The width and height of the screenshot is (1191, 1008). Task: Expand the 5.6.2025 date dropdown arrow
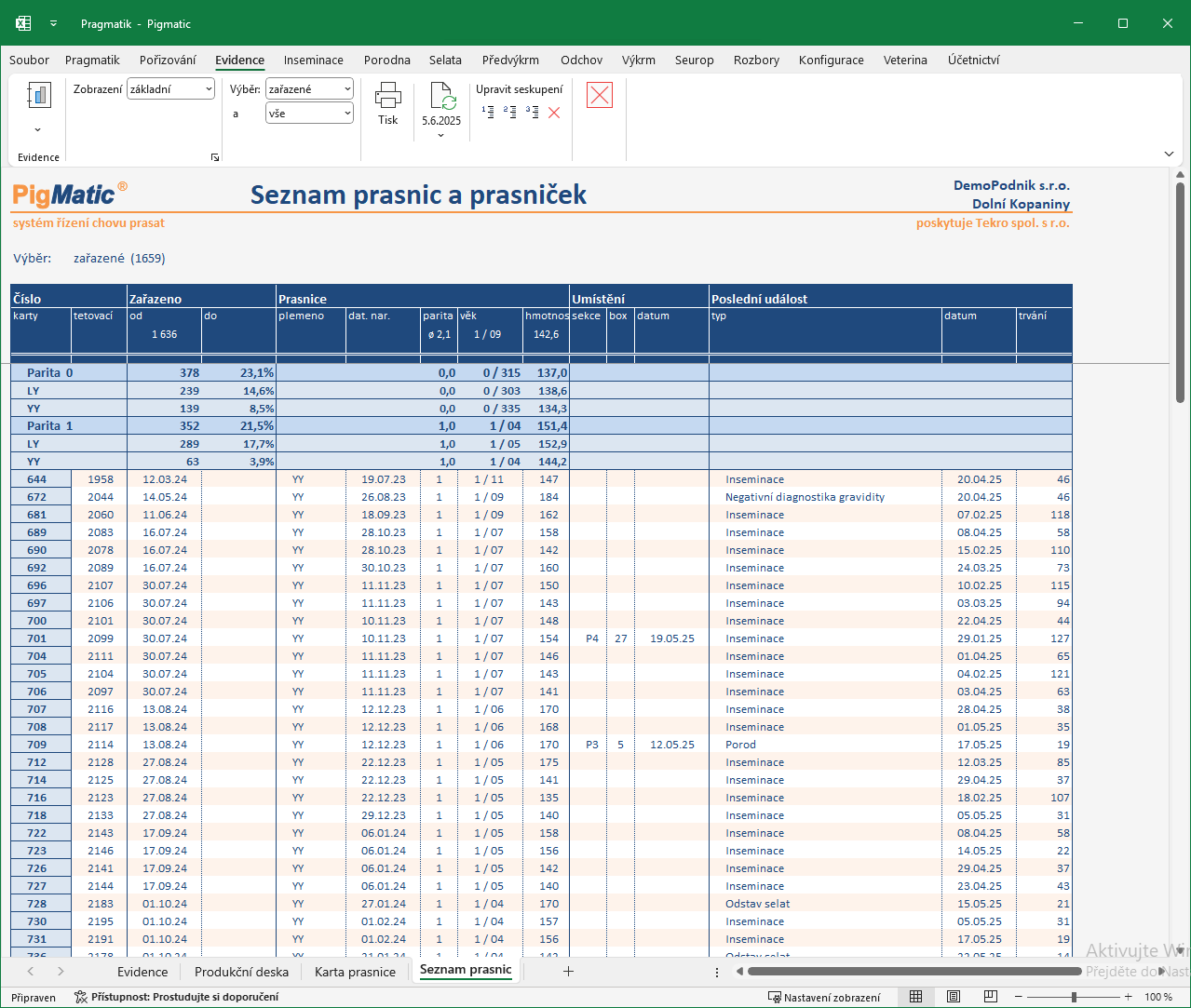coord(441,136)
